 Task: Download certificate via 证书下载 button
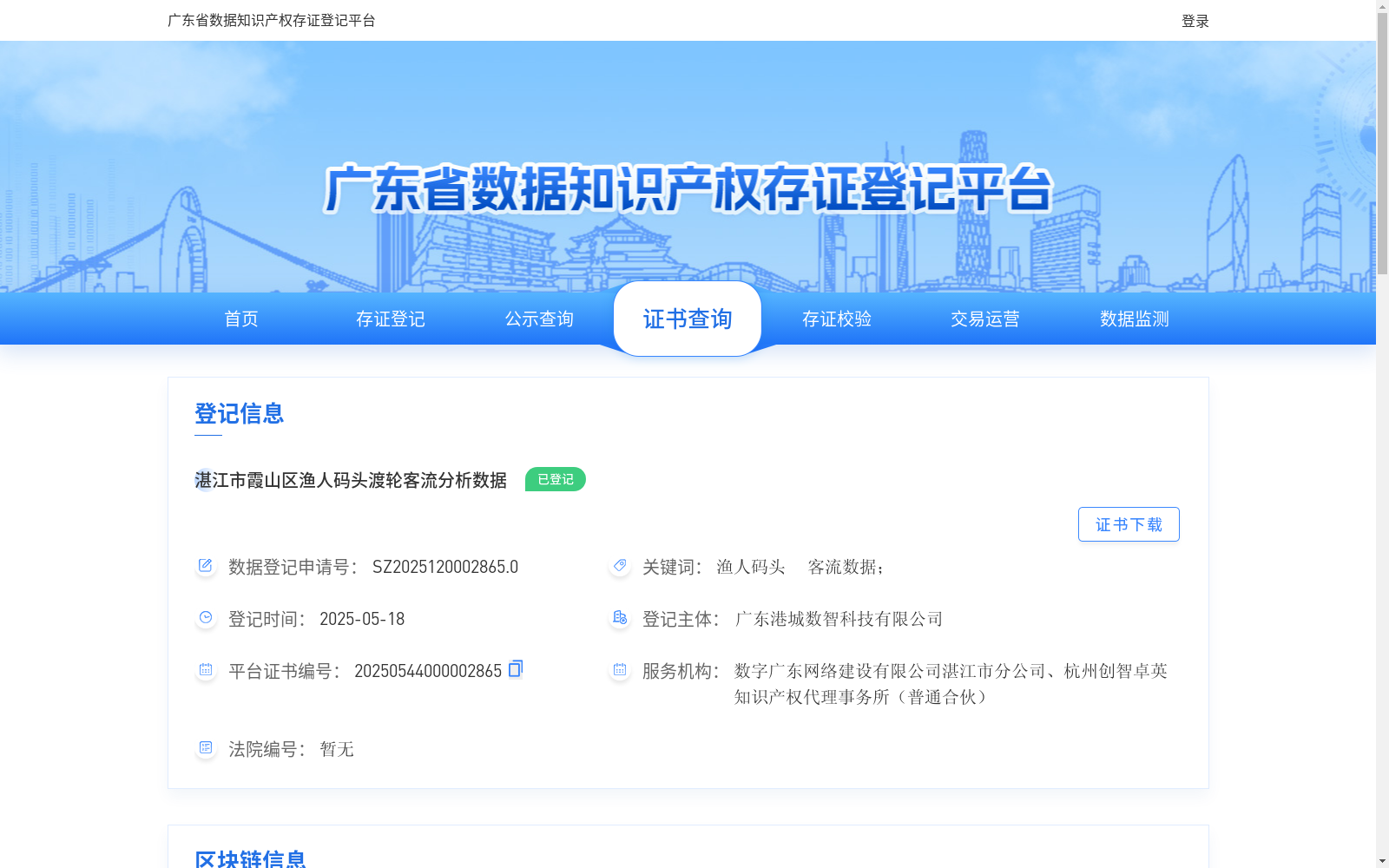tap(1129, 524)
